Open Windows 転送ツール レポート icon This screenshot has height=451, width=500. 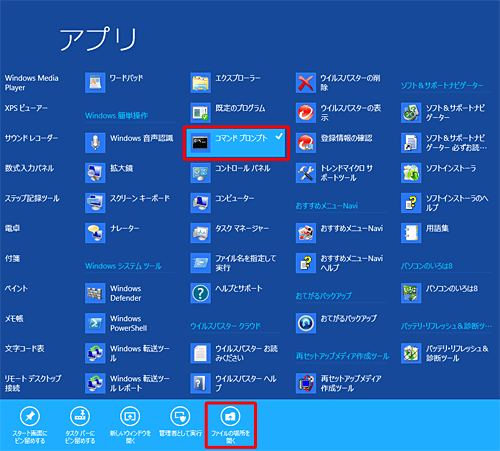(x=95, y=383)
